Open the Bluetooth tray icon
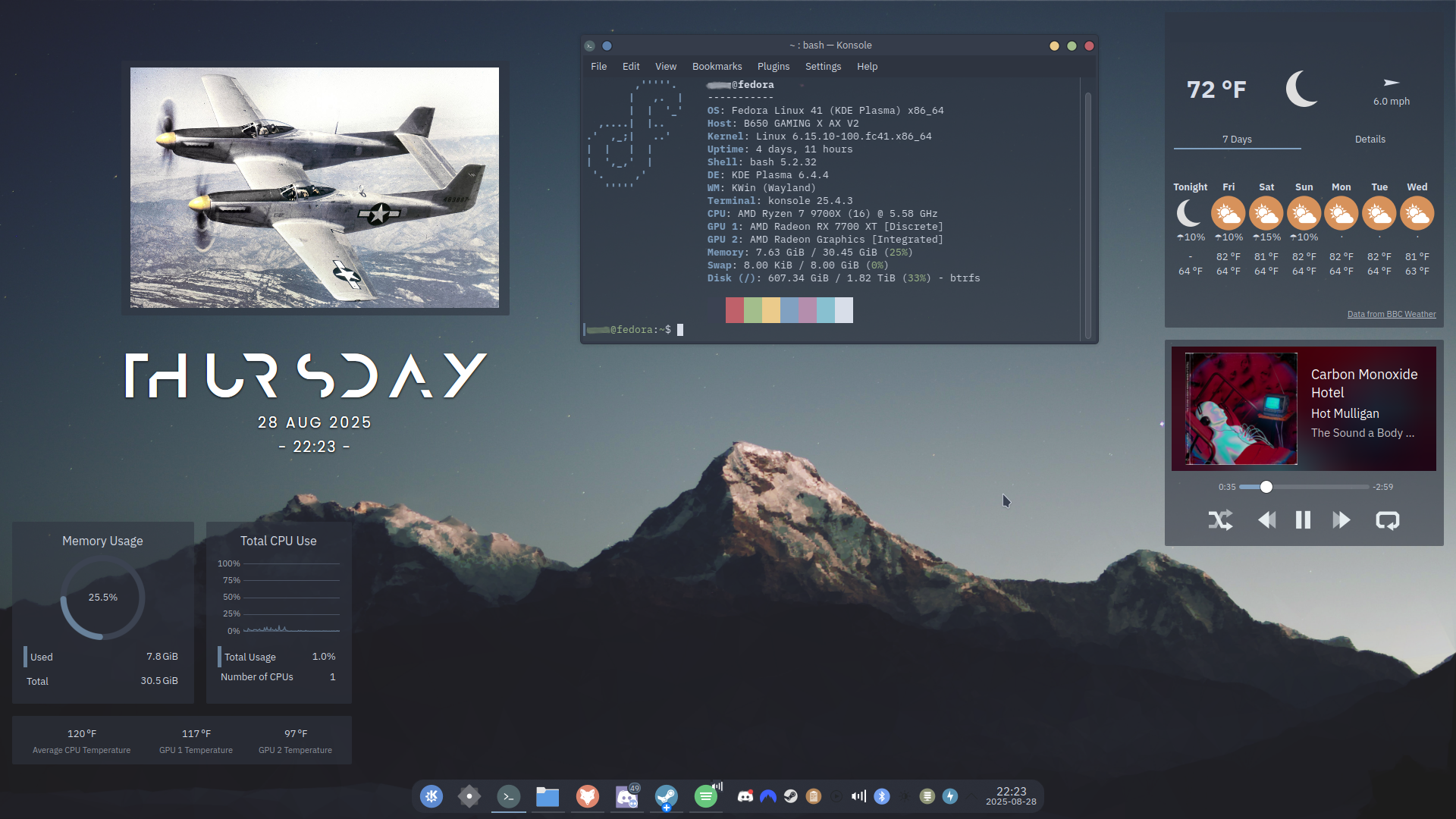1456x819 pixels. [882, 796]
